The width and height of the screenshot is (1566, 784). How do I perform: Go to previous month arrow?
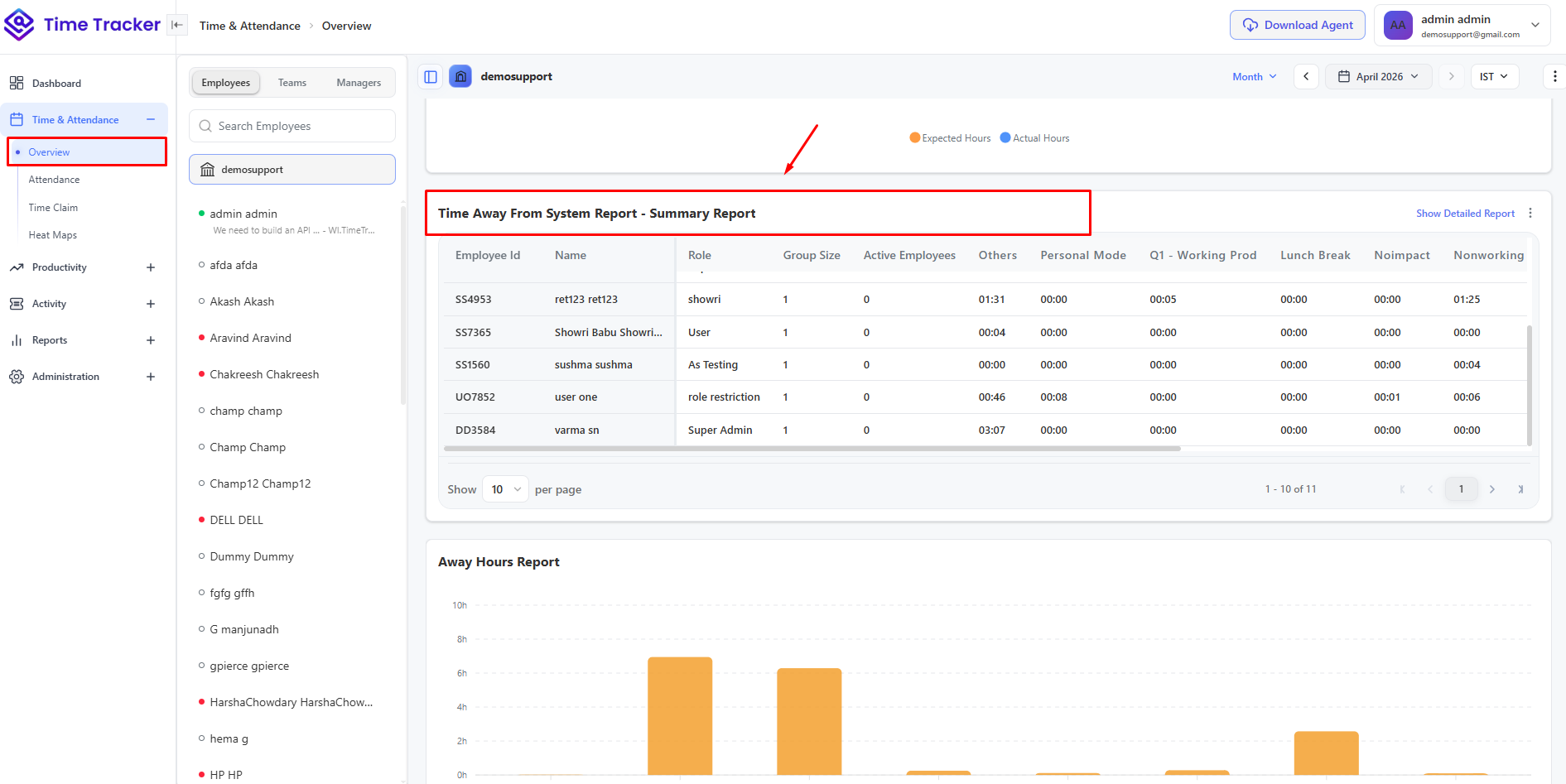(1306, 76)
